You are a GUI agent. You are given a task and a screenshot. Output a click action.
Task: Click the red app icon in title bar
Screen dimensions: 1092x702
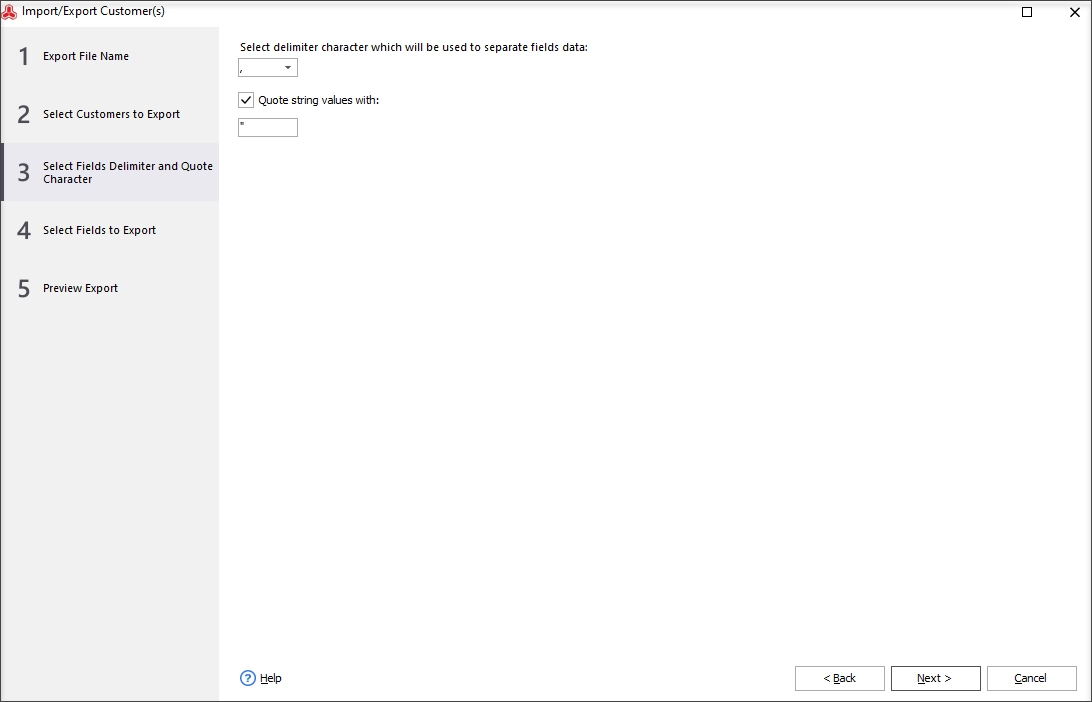tap(10, 12)
